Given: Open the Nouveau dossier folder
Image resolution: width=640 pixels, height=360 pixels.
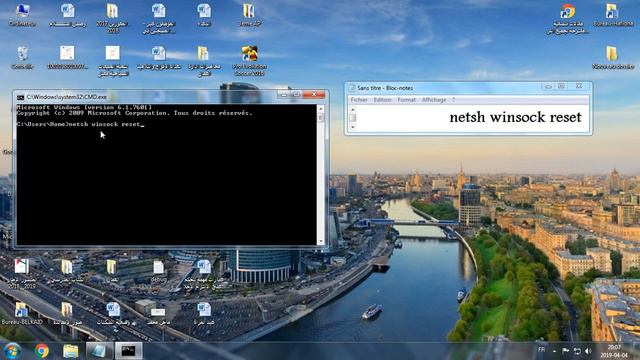Looking at the screenshot, I should pyautogui.click(x=613, y=57).
